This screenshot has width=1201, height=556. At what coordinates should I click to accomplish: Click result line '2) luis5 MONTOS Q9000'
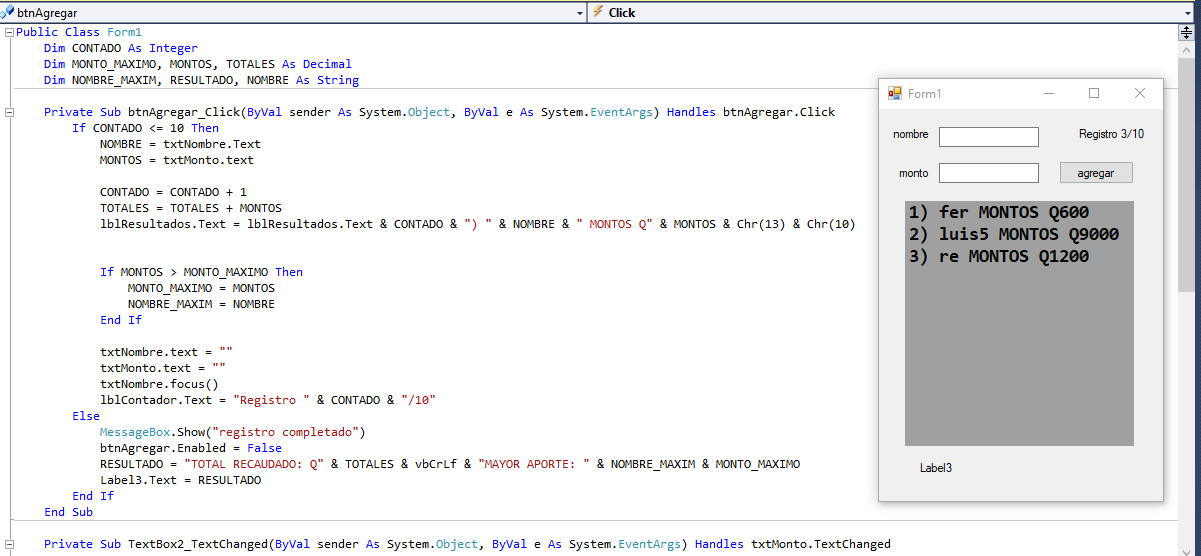[1014, 234]
